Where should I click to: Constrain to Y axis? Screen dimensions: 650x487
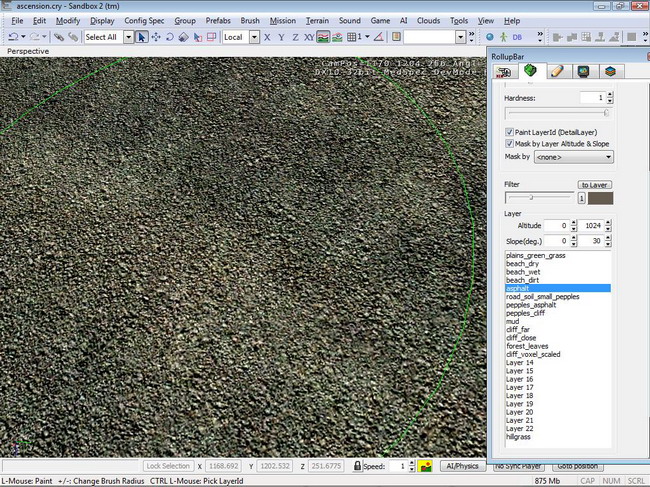(281, 37)
